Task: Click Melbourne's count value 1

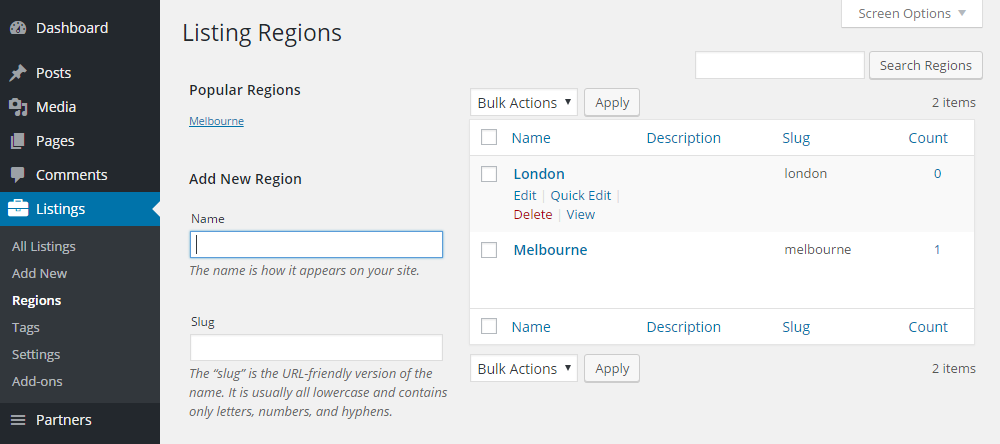Action: [937, 249]
